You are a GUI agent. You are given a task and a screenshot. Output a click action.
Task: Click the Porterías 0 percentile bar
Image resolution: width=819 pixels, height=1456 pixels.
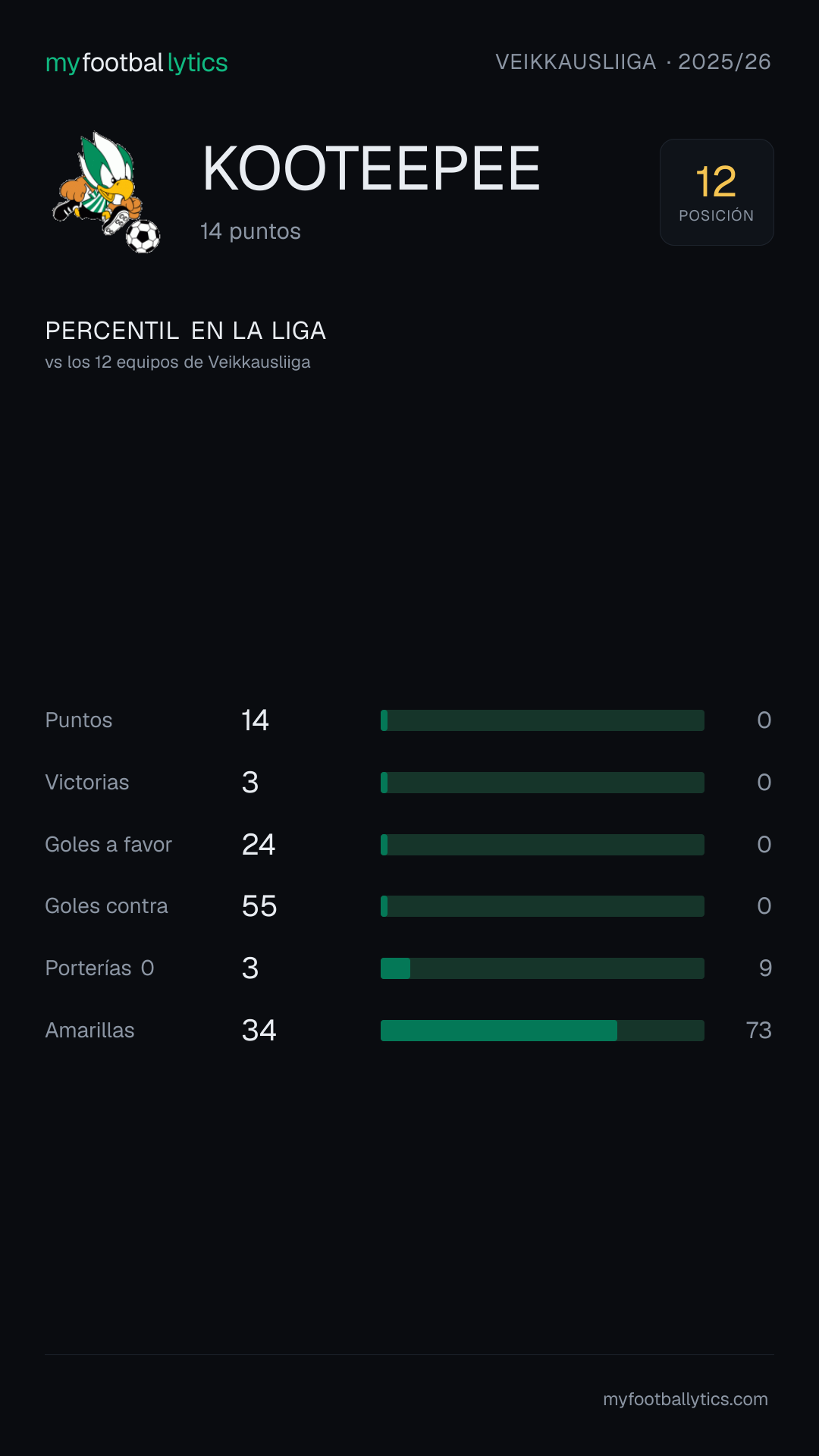tap(542, 968)
